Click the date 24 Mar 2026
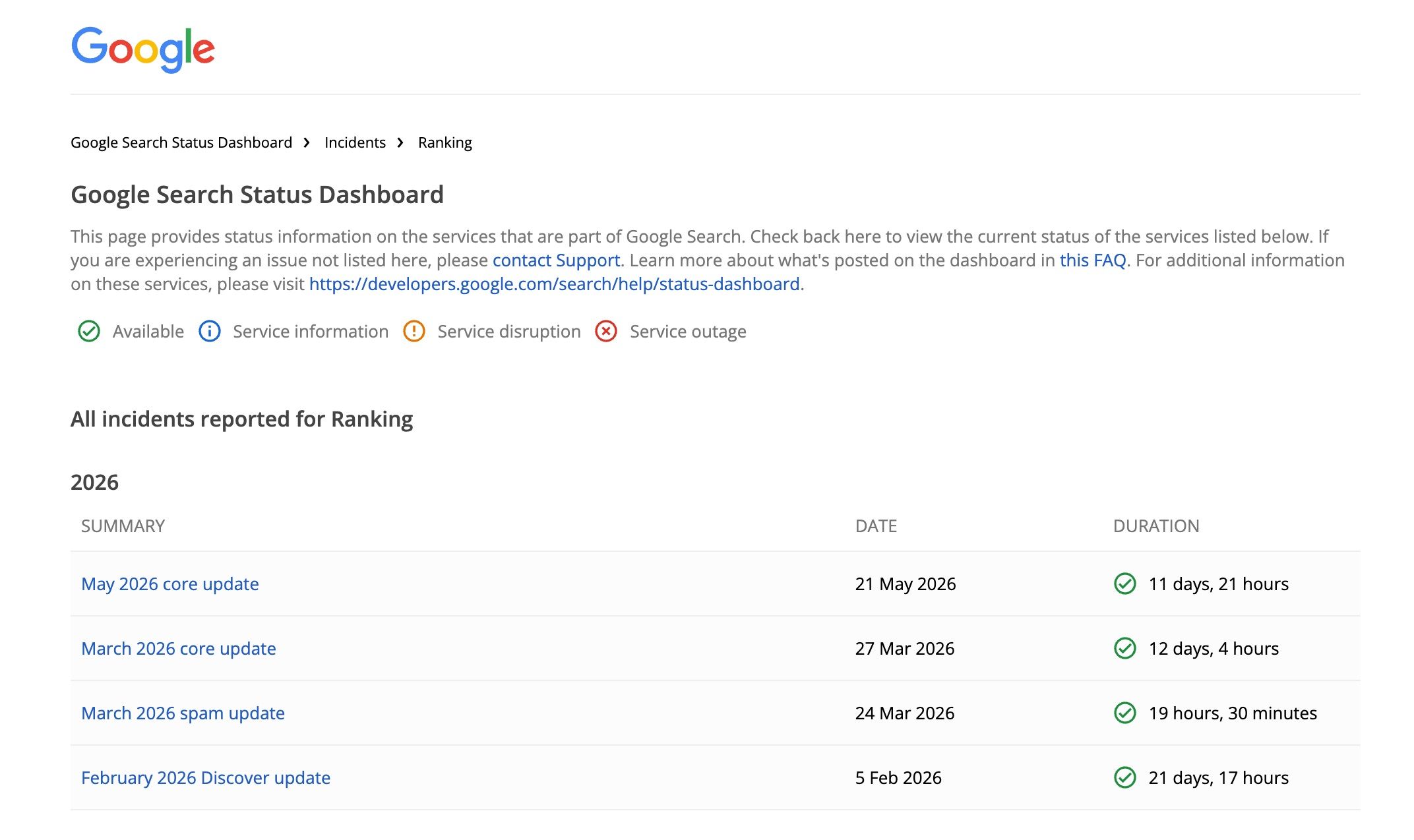 tap(905, 713)
